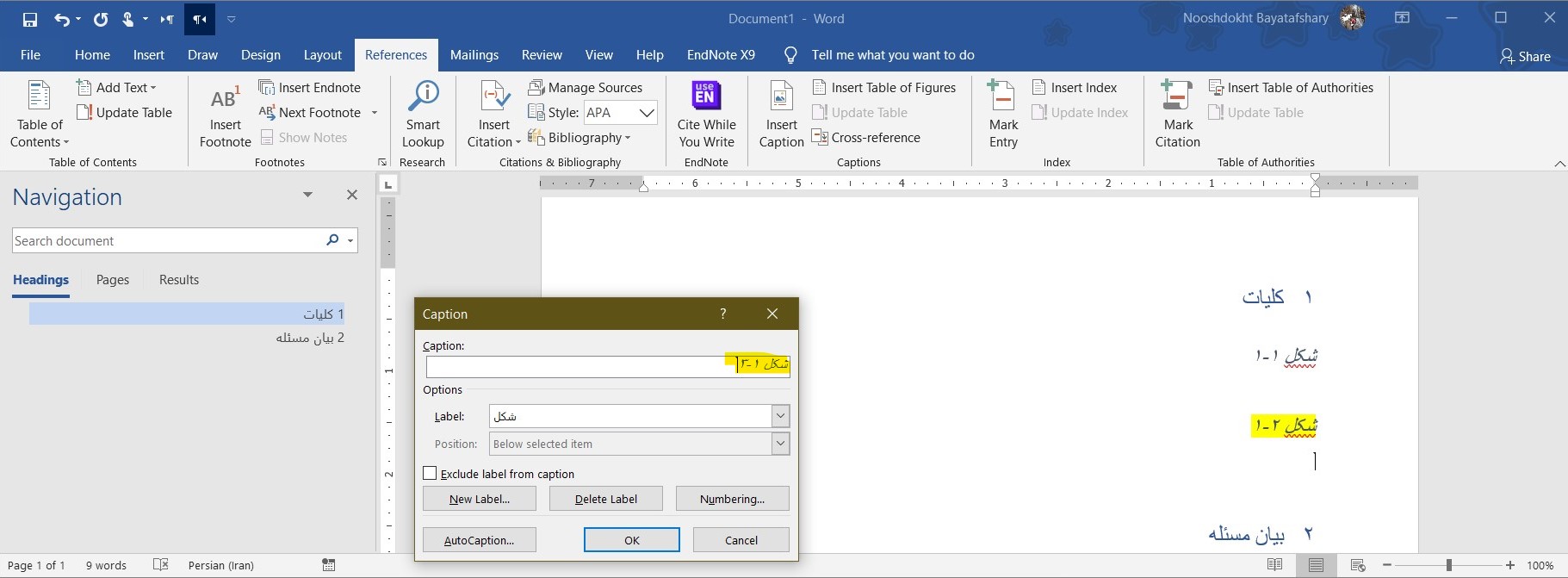Switch to Results in Navigation pane
Image resolution: width=1568 pixels, height=578 pixels.
(179, 280)
